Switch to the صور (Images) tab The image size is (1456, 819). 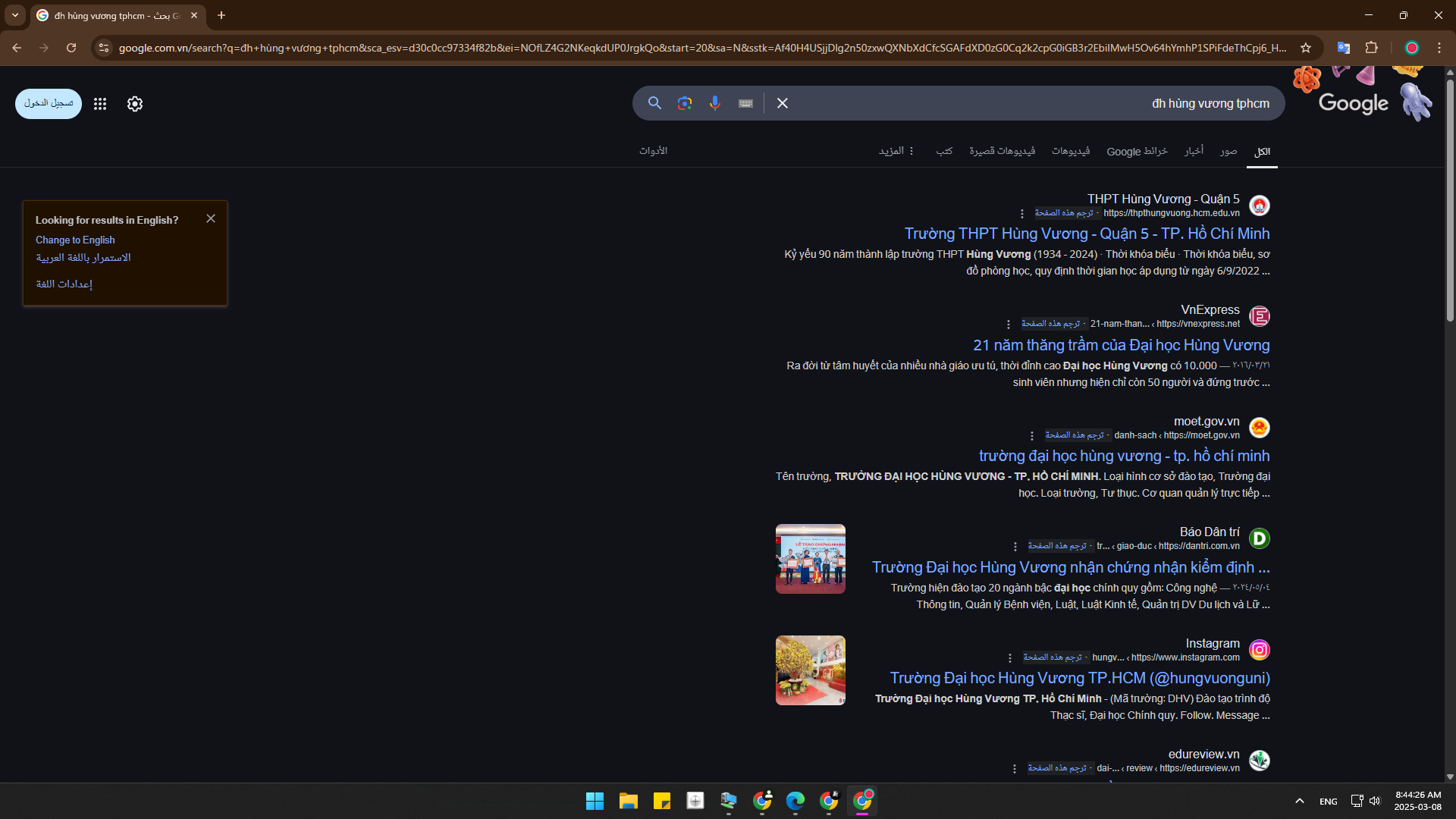[x=1228, y=151]
